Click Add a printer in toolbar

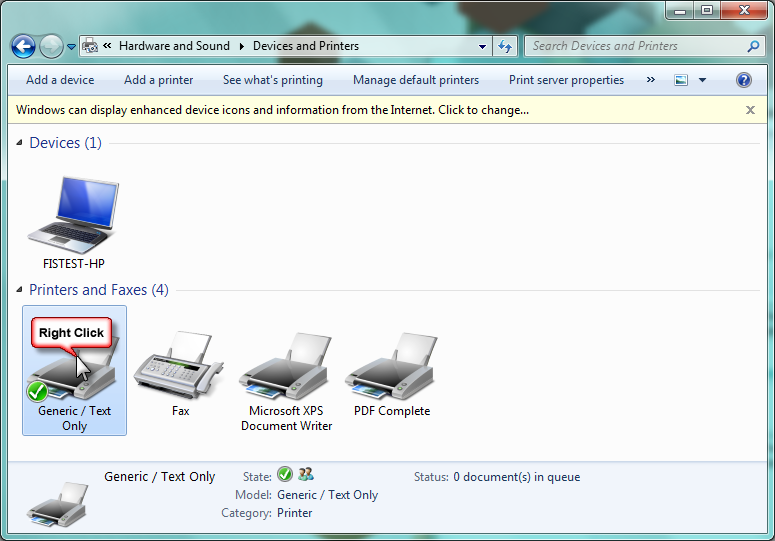(159, 80)
